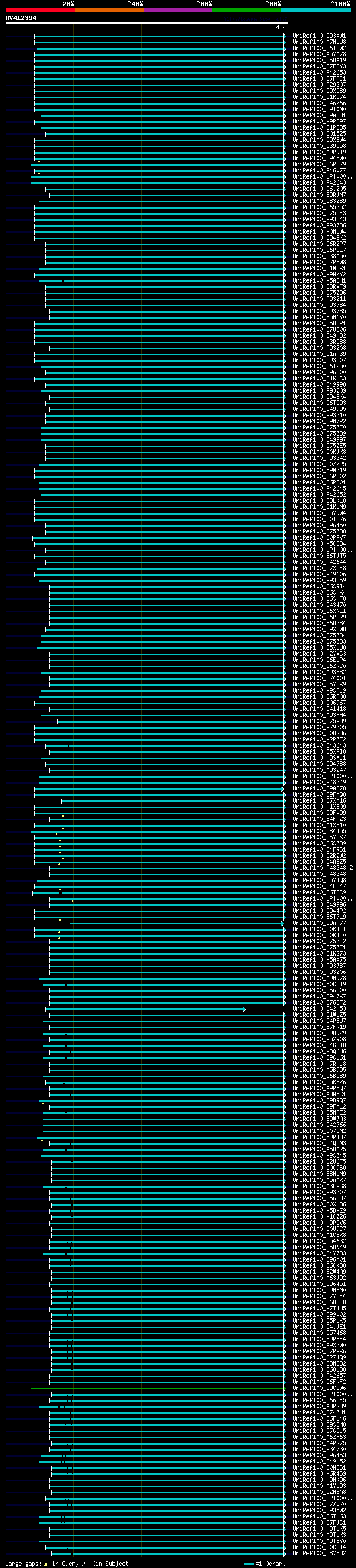Screen dimensions: 356x1568
Task: Select hit label UniRef100_P42643
Action: [319, 182]
